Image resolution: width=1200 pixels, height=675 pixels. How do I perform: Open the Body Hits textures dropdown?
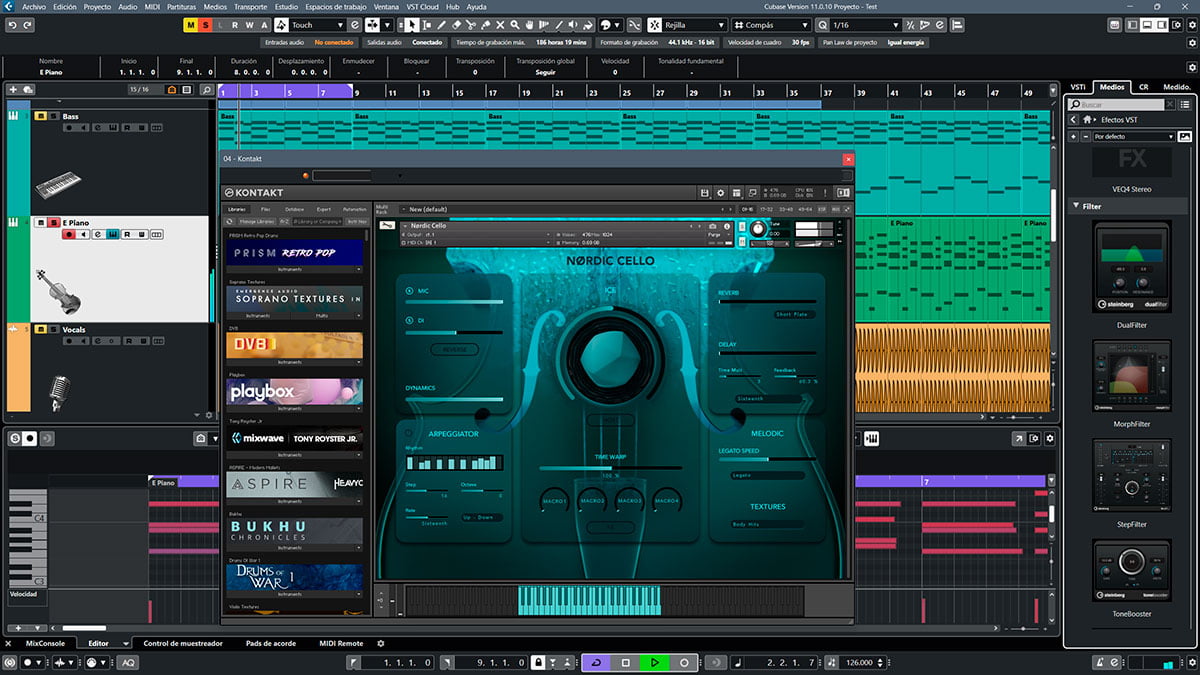pyautogui.click(x=768, y=524)
